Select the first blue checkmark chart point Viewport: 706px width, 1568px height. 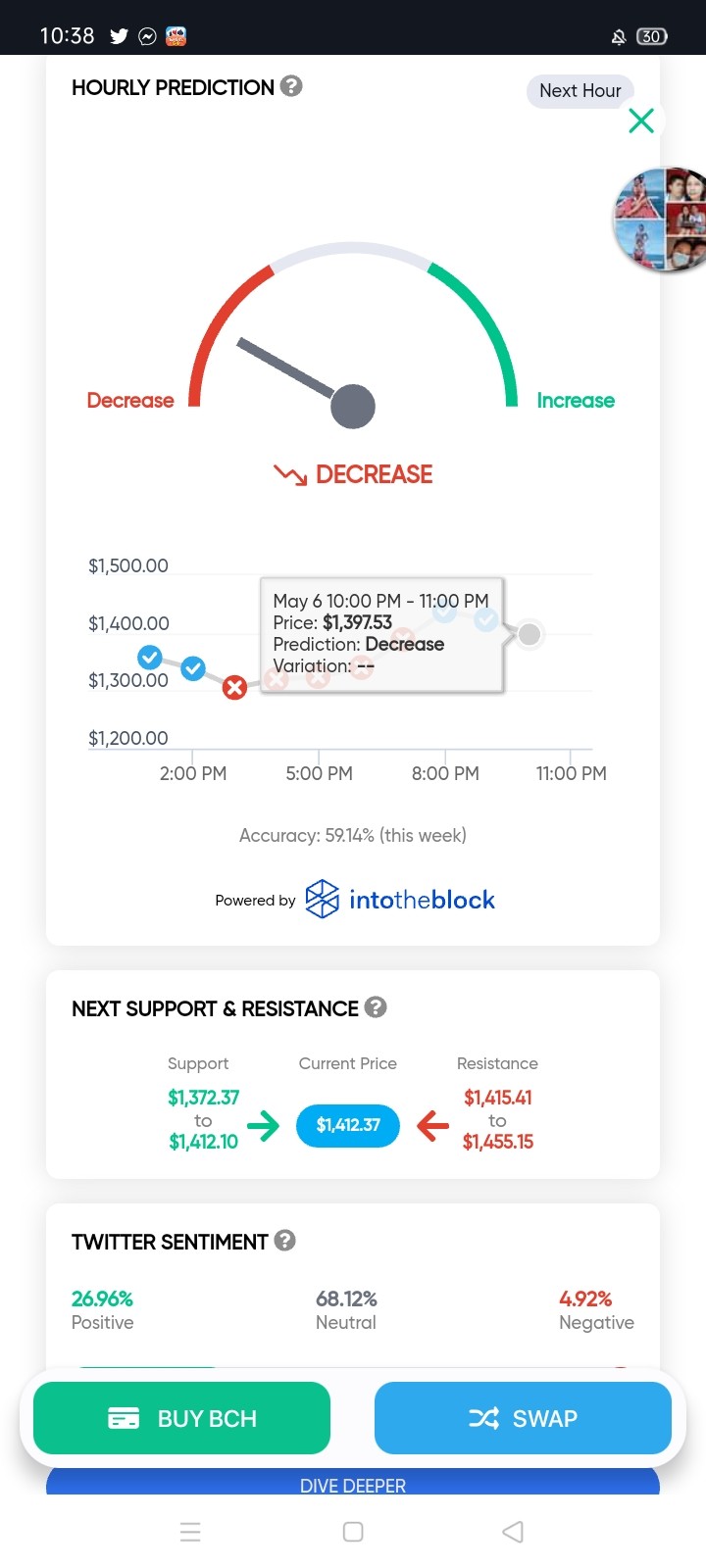[150, 657]
